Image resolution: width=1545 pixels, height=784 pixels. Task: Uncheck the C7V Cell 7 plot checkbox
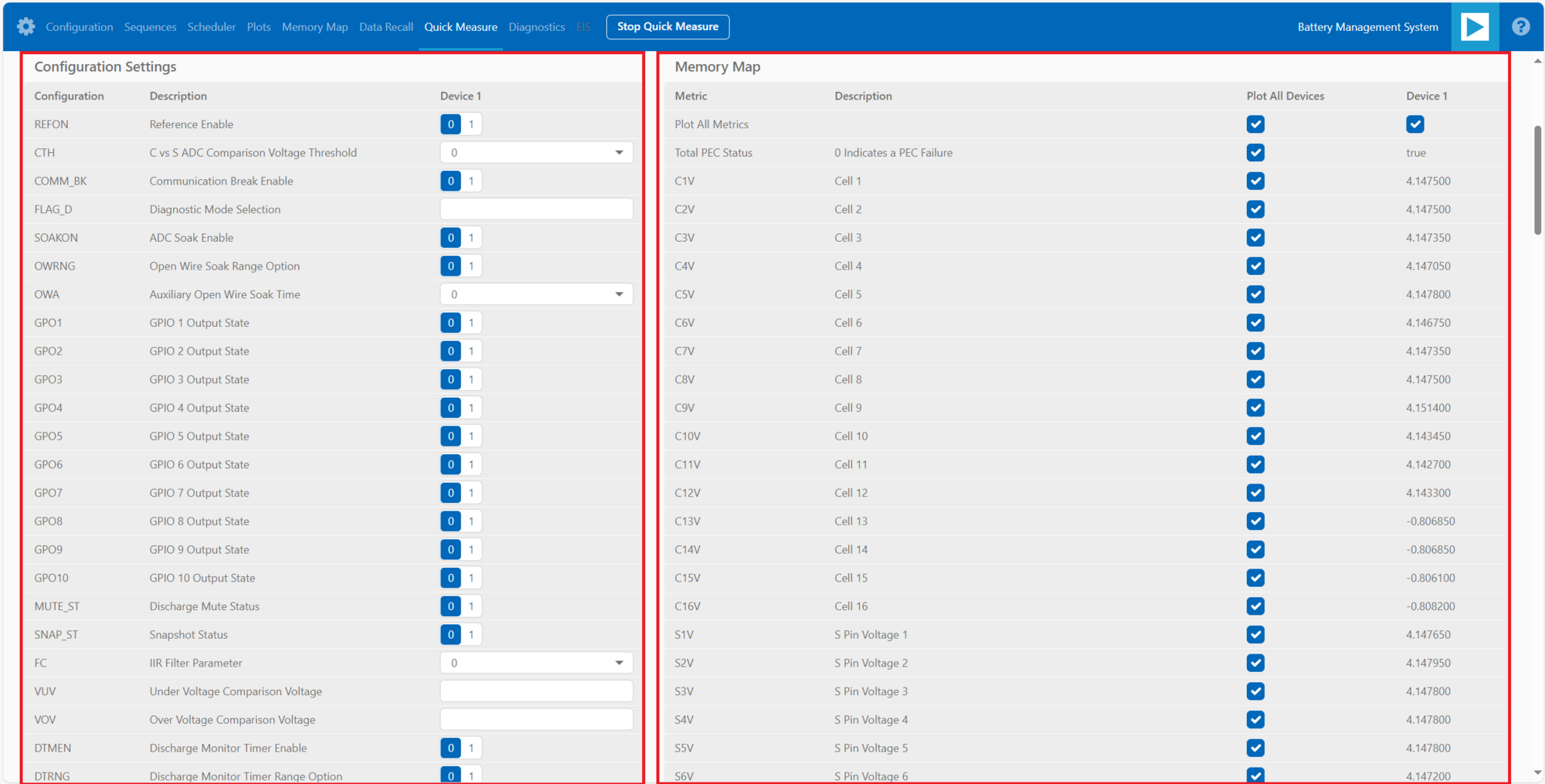click(x=1255, y=351)
